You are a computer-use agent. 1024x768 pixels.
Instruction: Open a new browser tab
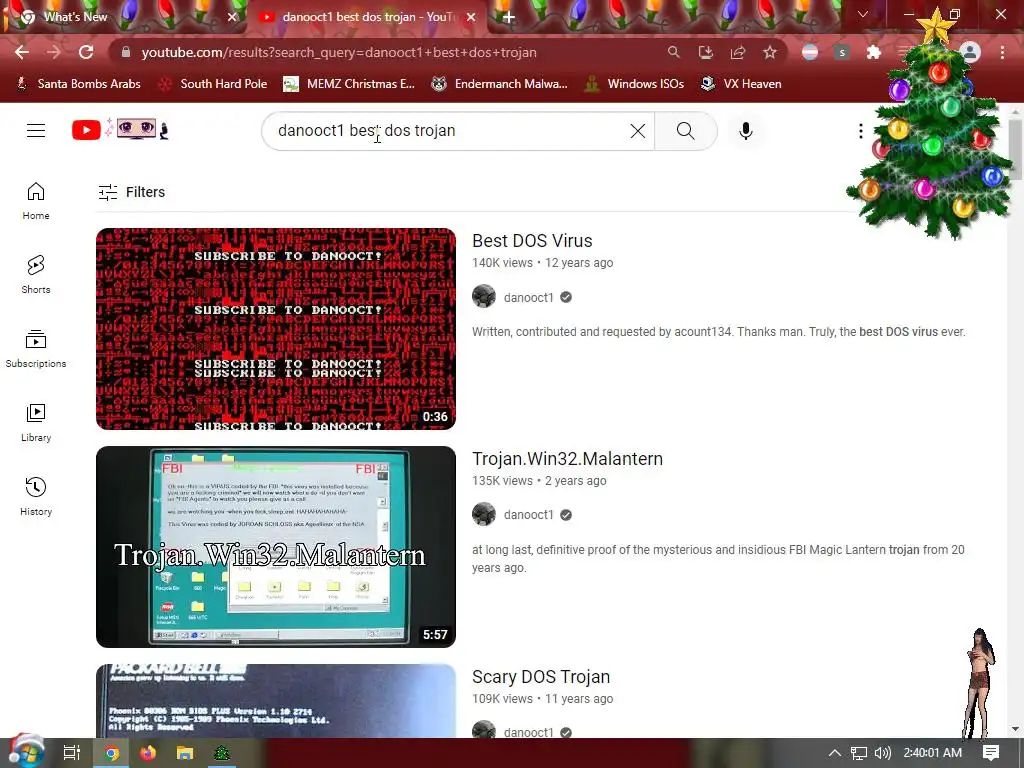[509, 17]
